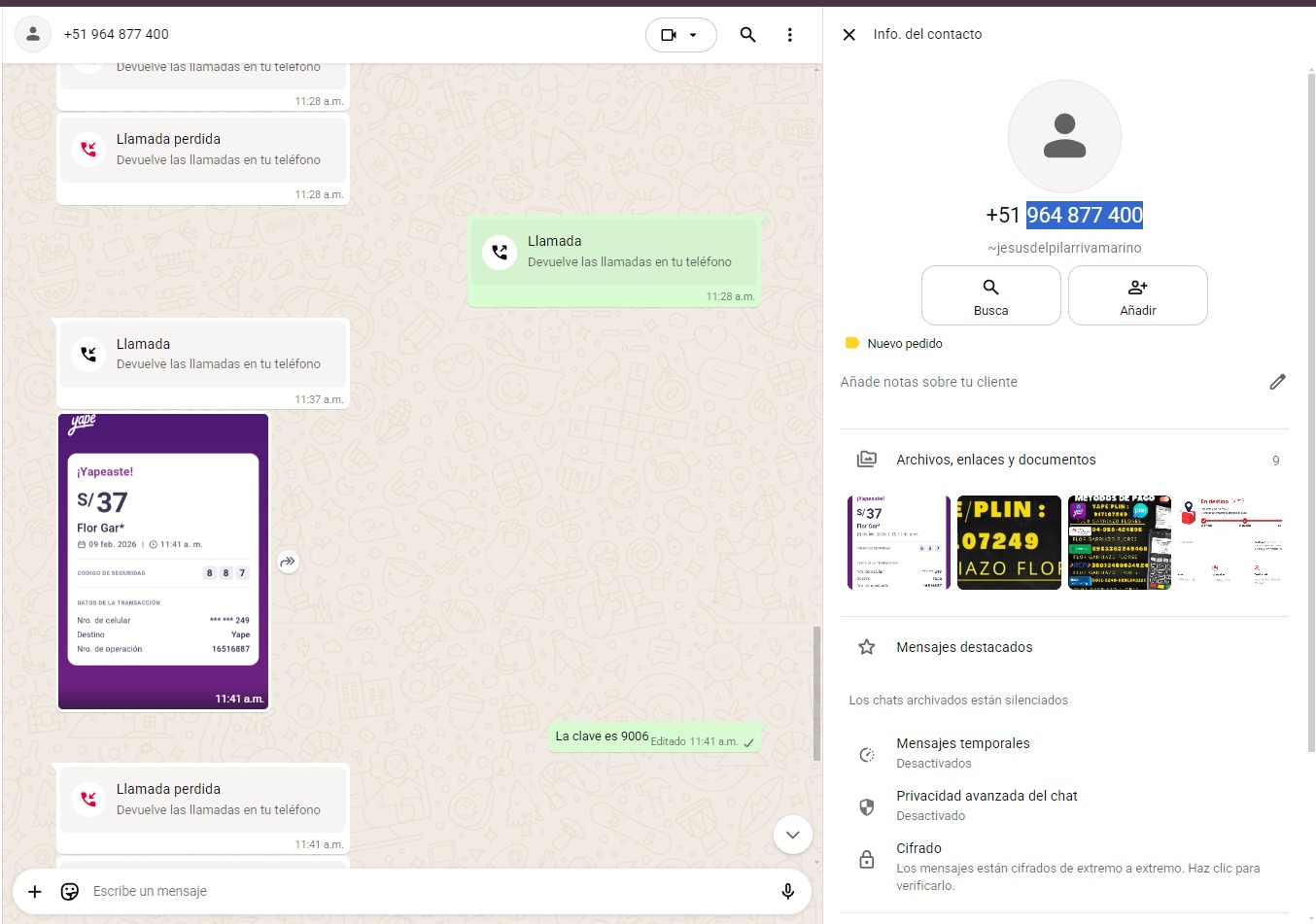Open the Yape receipt media thumbnail

[x=898, y=542]
